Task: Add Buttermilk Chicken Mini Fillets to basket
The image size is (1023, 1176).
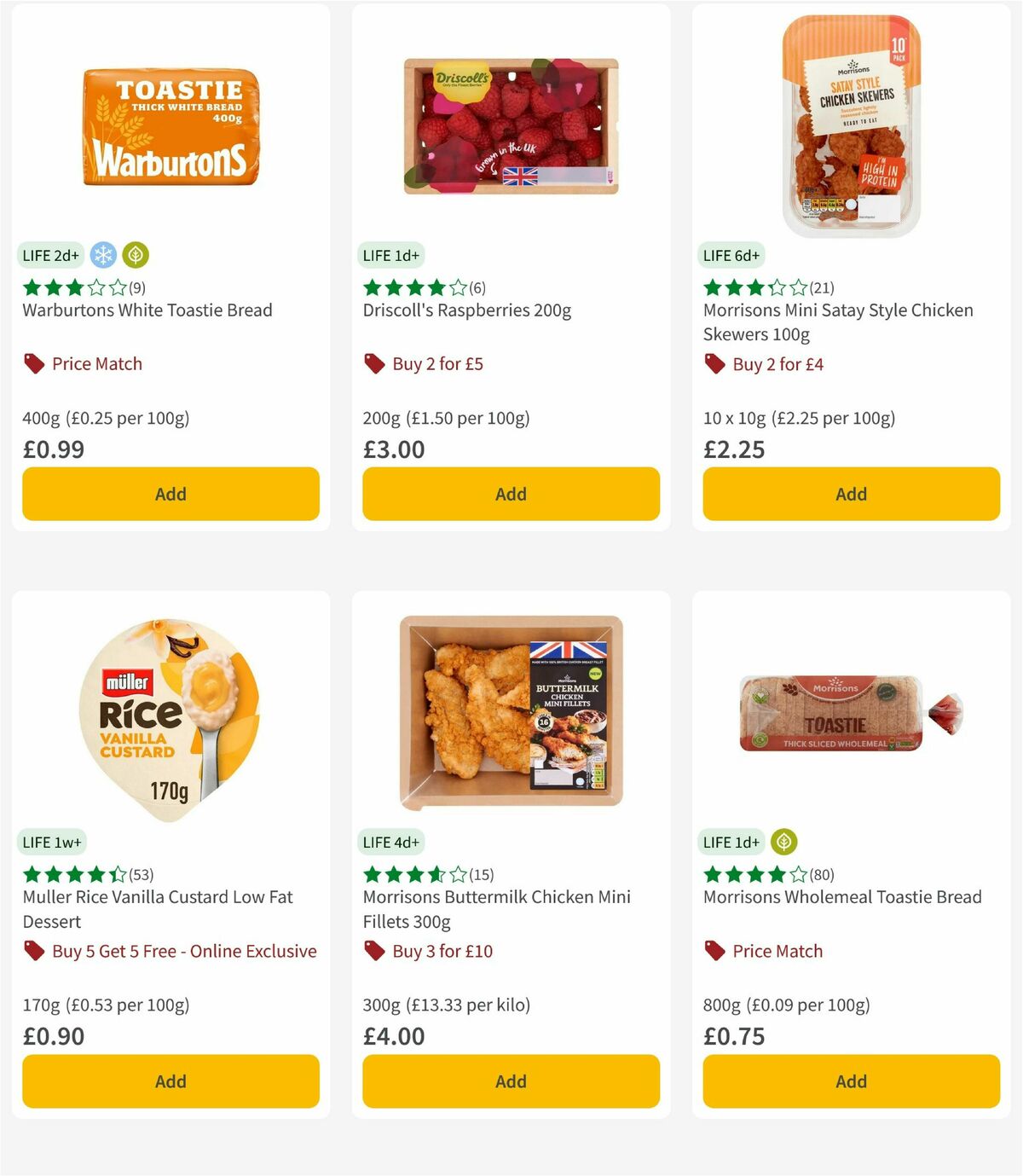Action: pos(510,1081)
